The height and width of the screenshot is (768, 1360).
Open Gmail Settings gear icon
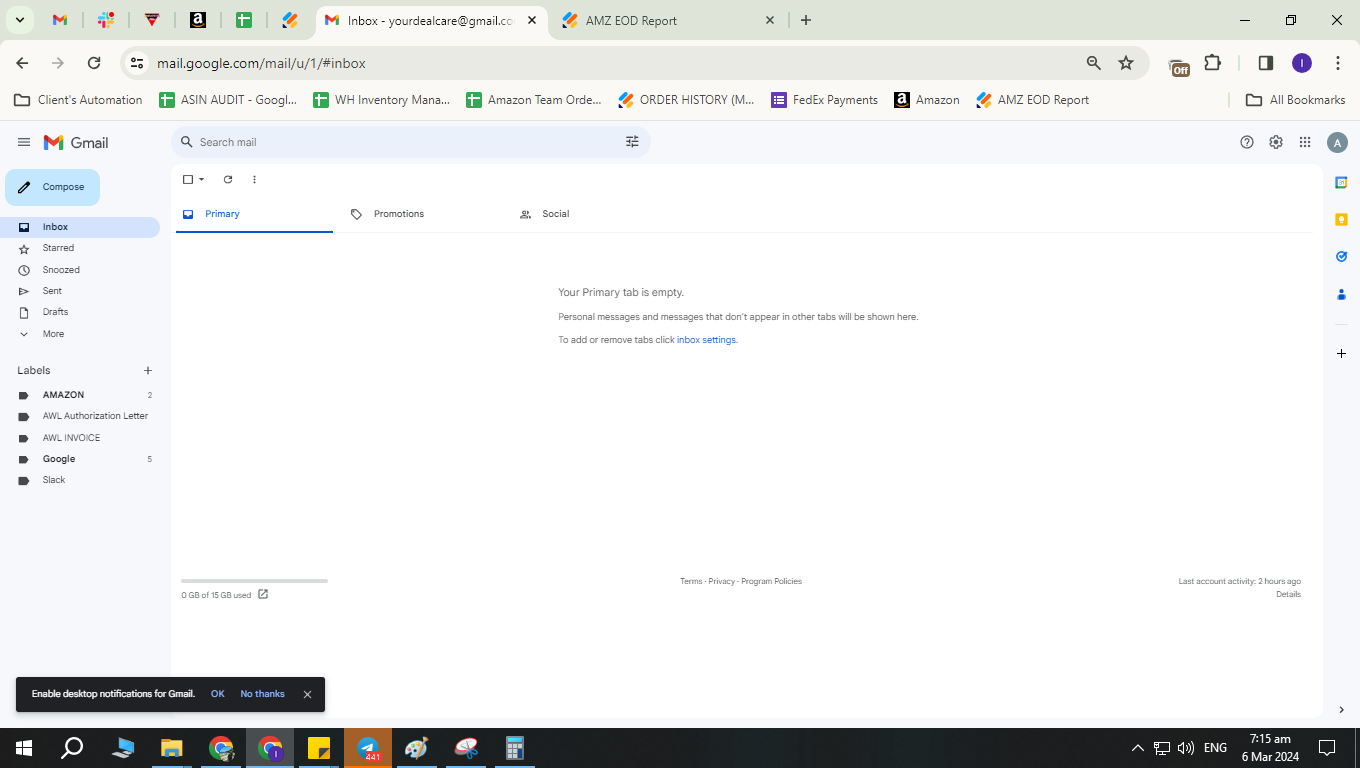(x=1276, y=142)
